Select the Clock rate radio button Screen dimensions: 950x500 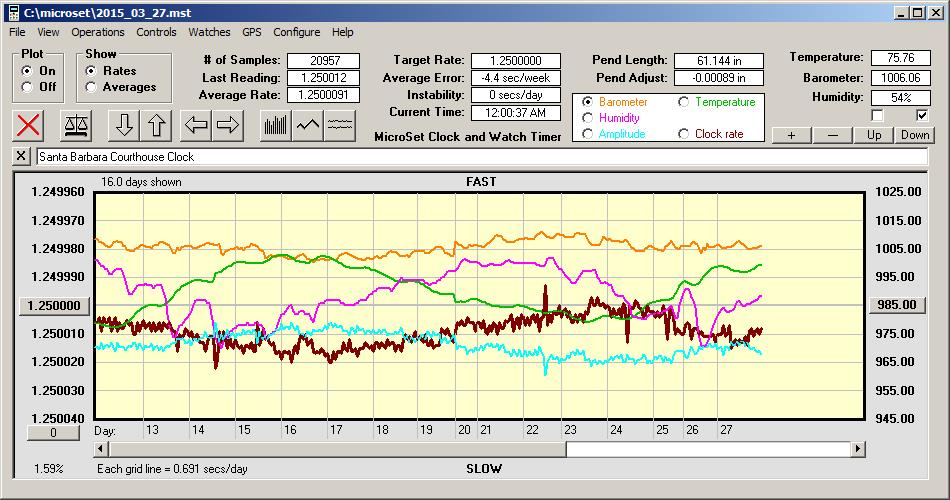(x=683, y=134)
